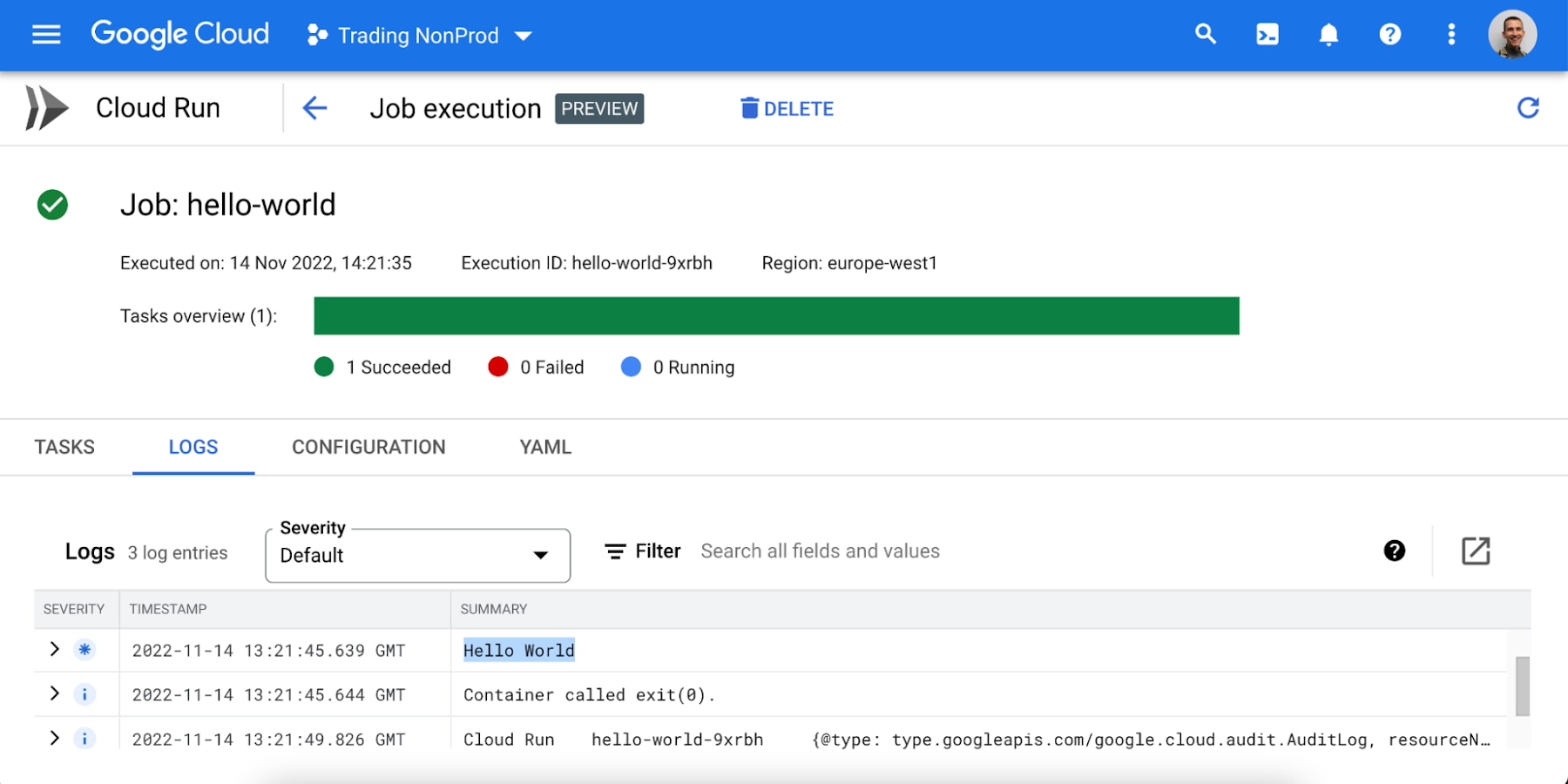
Task: View the YAML tab
Action: [545, 447]
